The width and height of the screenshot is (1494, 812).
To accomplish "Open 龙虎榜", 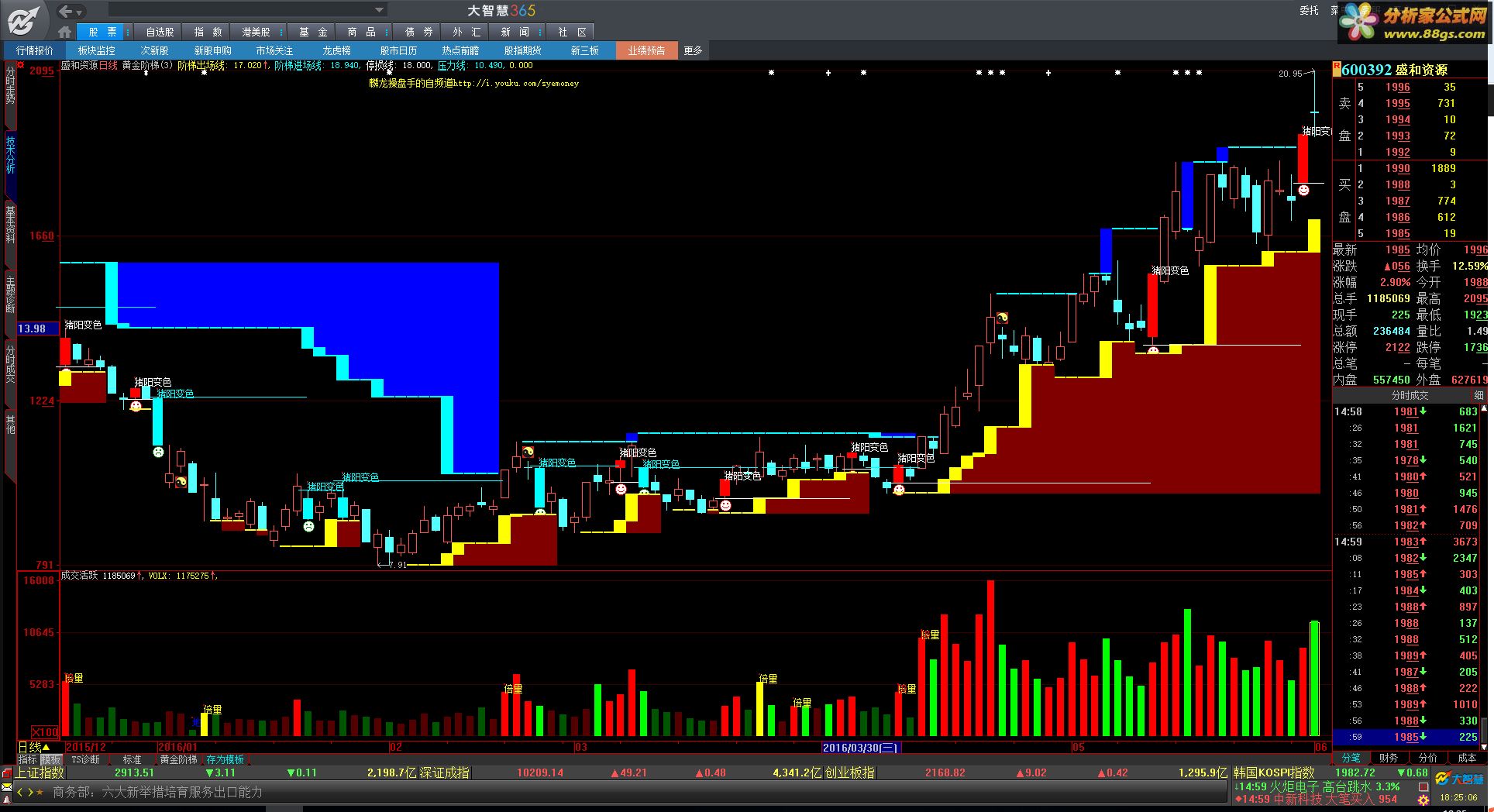I will point(336,50).
